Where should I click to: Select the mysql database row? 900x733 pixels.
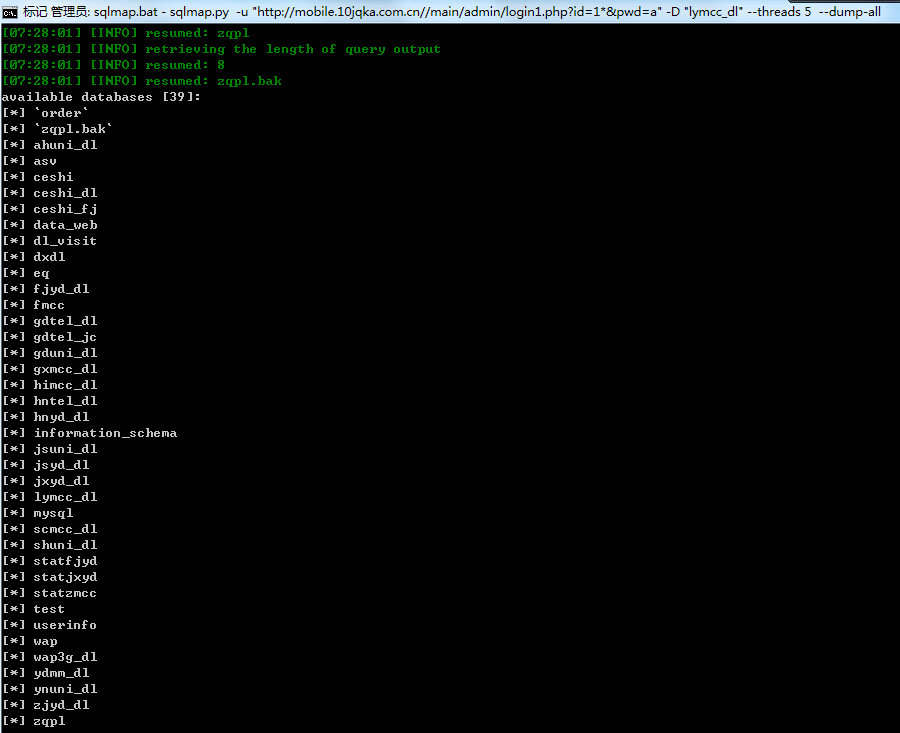pos(37,513)
